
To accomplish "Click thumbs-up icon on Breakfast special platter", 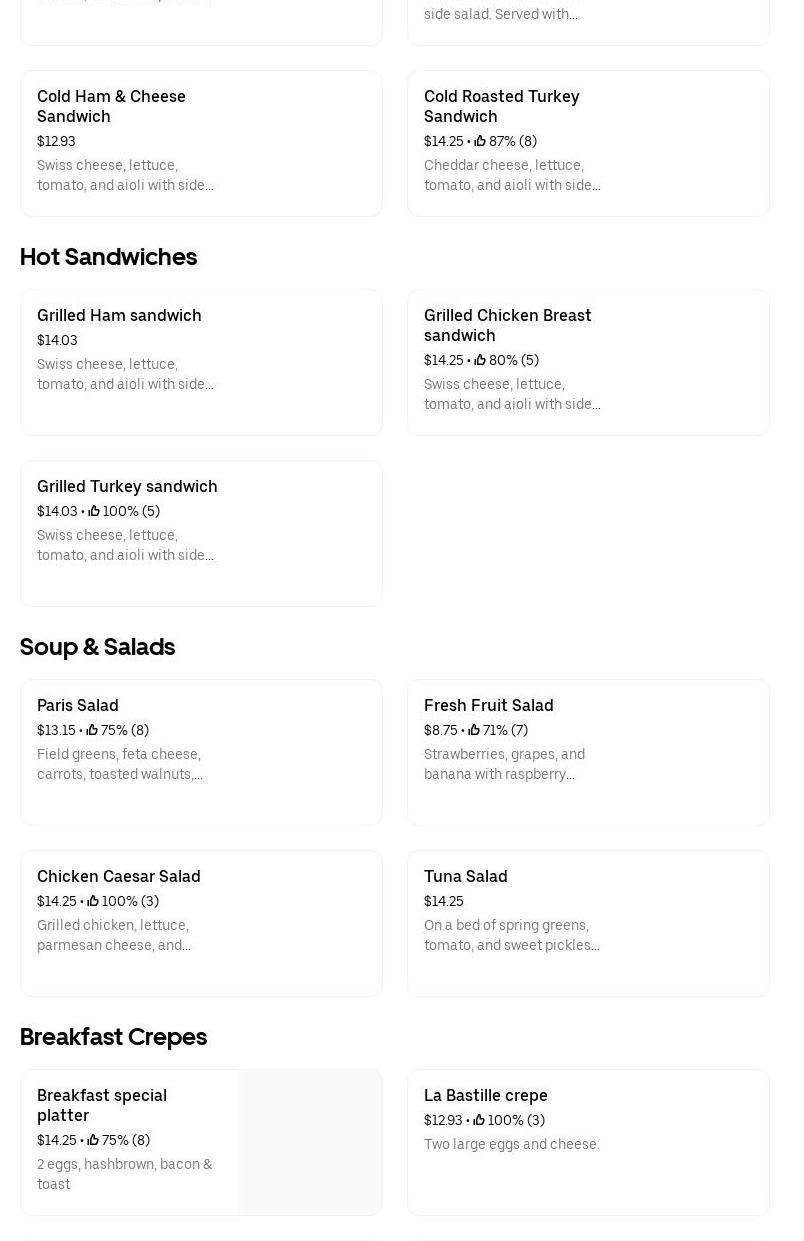I will pyautogui.click(x=93, y=1140).
